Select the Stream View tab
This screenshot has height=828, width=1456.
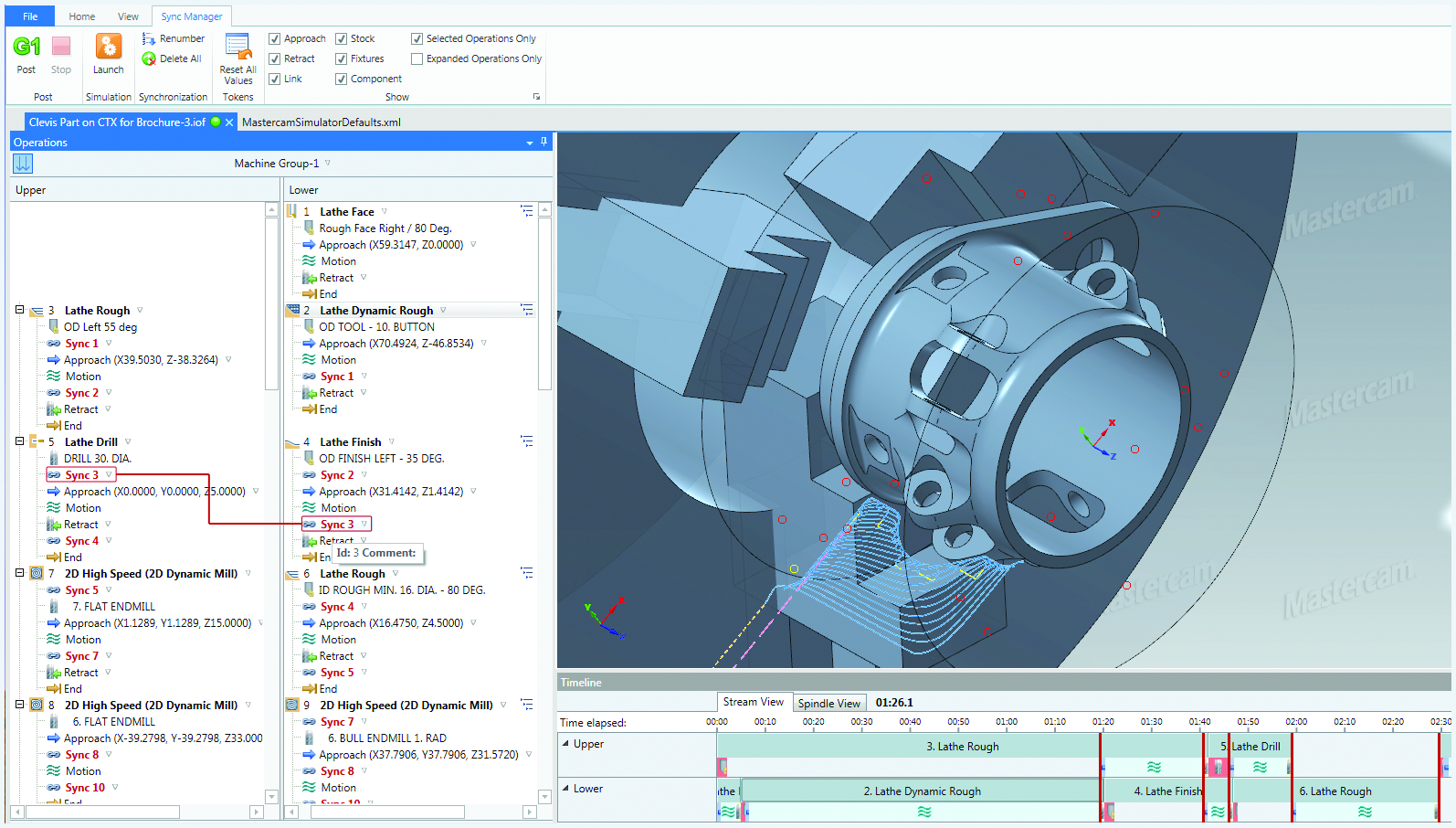754,702
